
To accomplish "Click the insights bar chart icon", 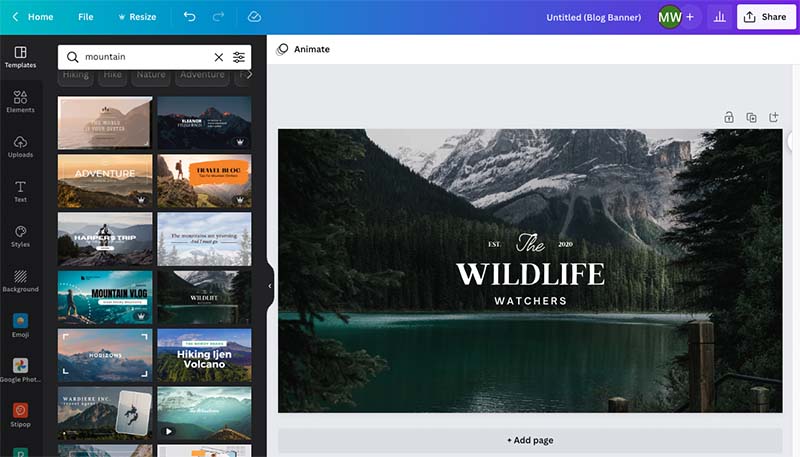I will (718, 17).
